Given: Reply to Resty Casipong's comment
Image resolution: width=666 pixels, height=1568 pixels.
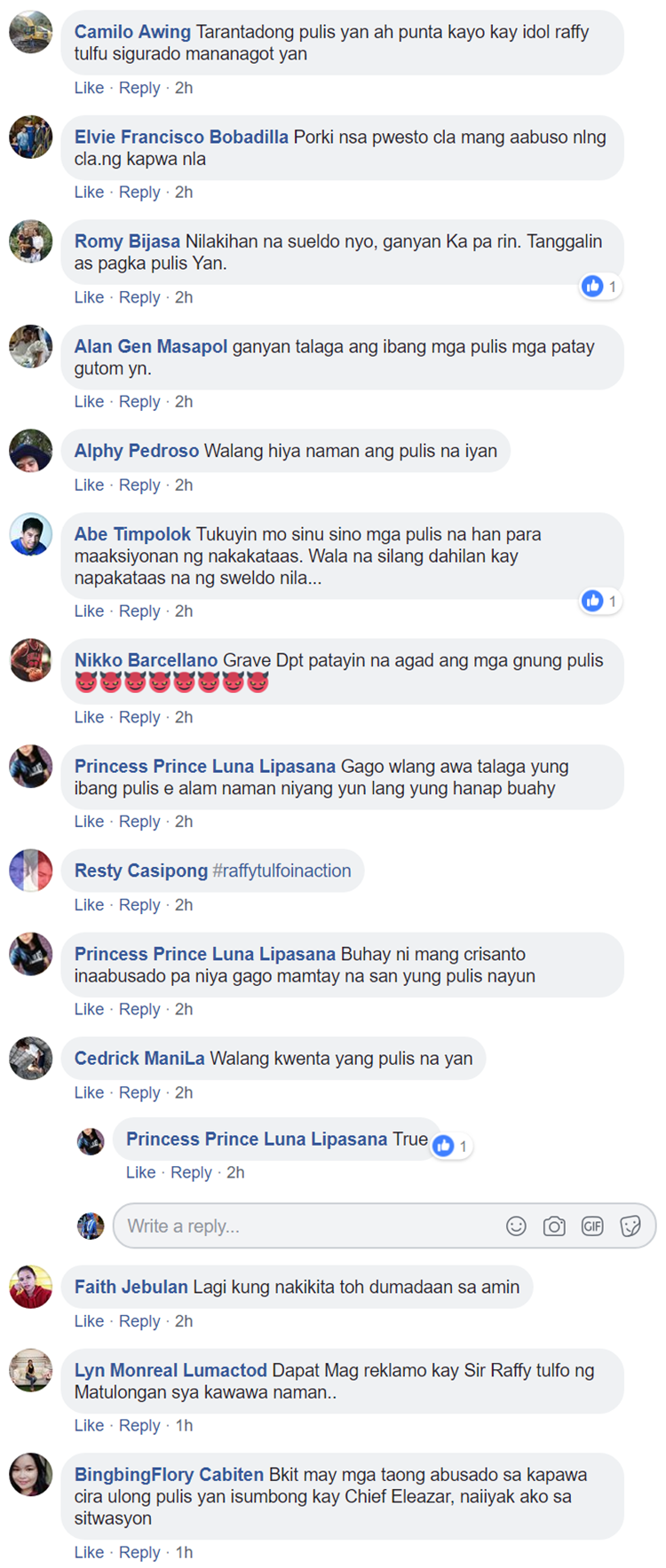Looking at the screenshot, I should 139,904.
